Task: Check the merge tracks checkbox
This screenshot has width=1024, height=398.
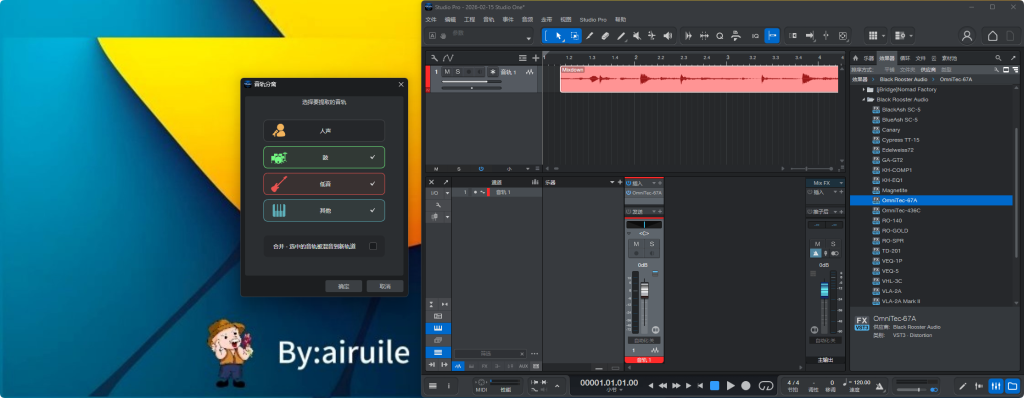Action: coord(373,246)
